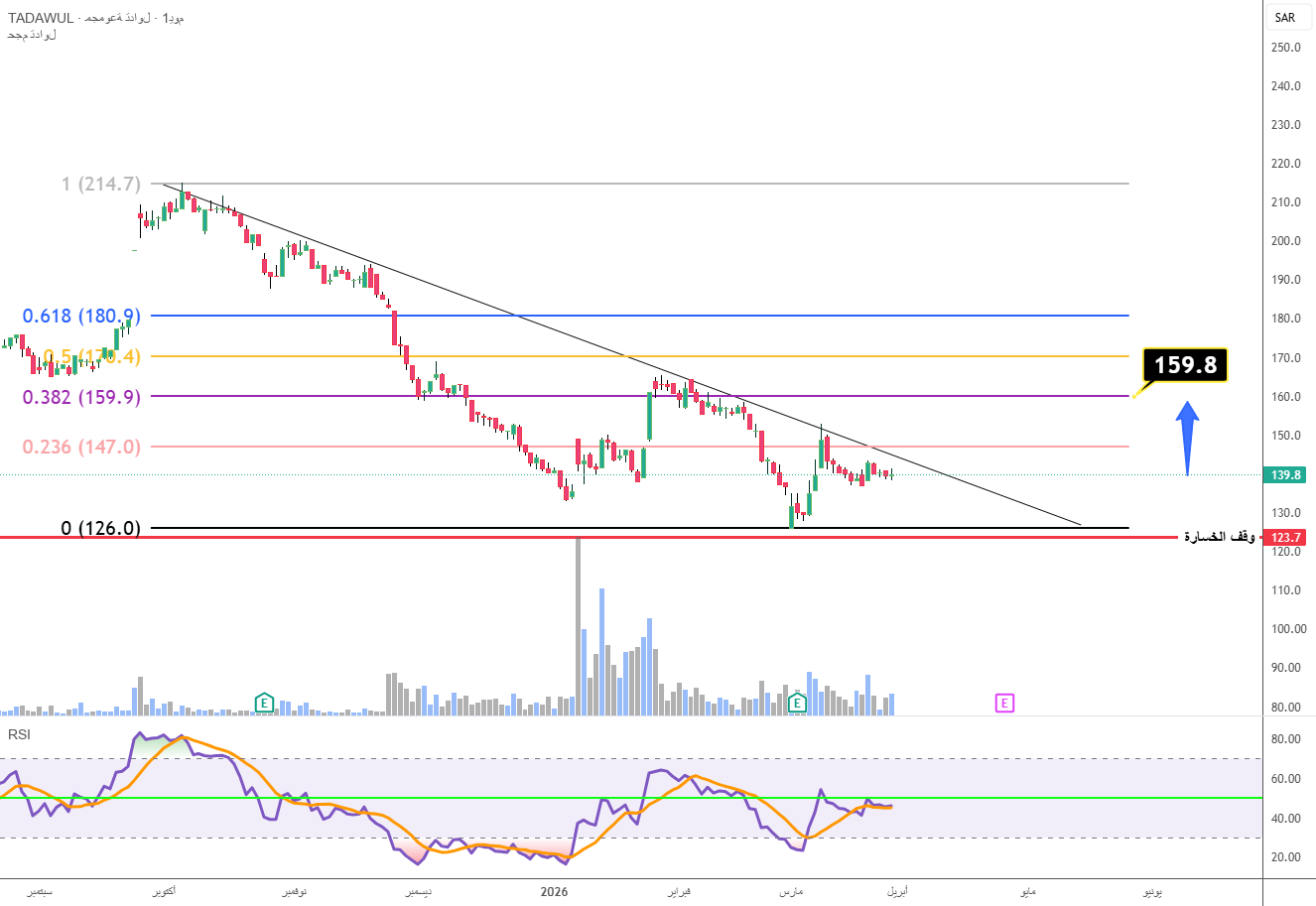Click the 200.0 value on the price scale
Viewport: 1316px width, 906px height.
tap(1285, 241)
